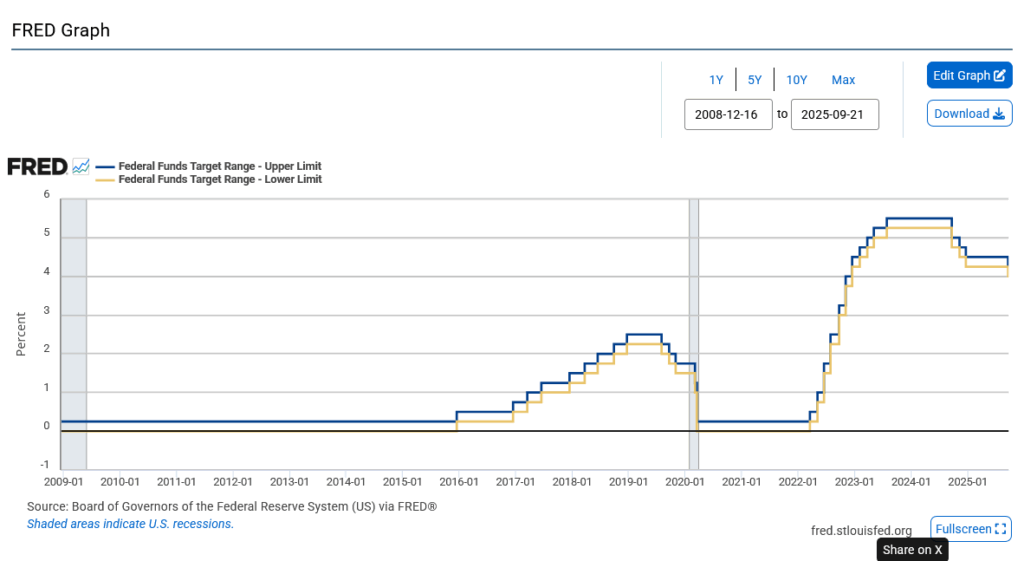Show the Max date range
Viewport: 1024px width, 561px height.
(x=843, y=80)
